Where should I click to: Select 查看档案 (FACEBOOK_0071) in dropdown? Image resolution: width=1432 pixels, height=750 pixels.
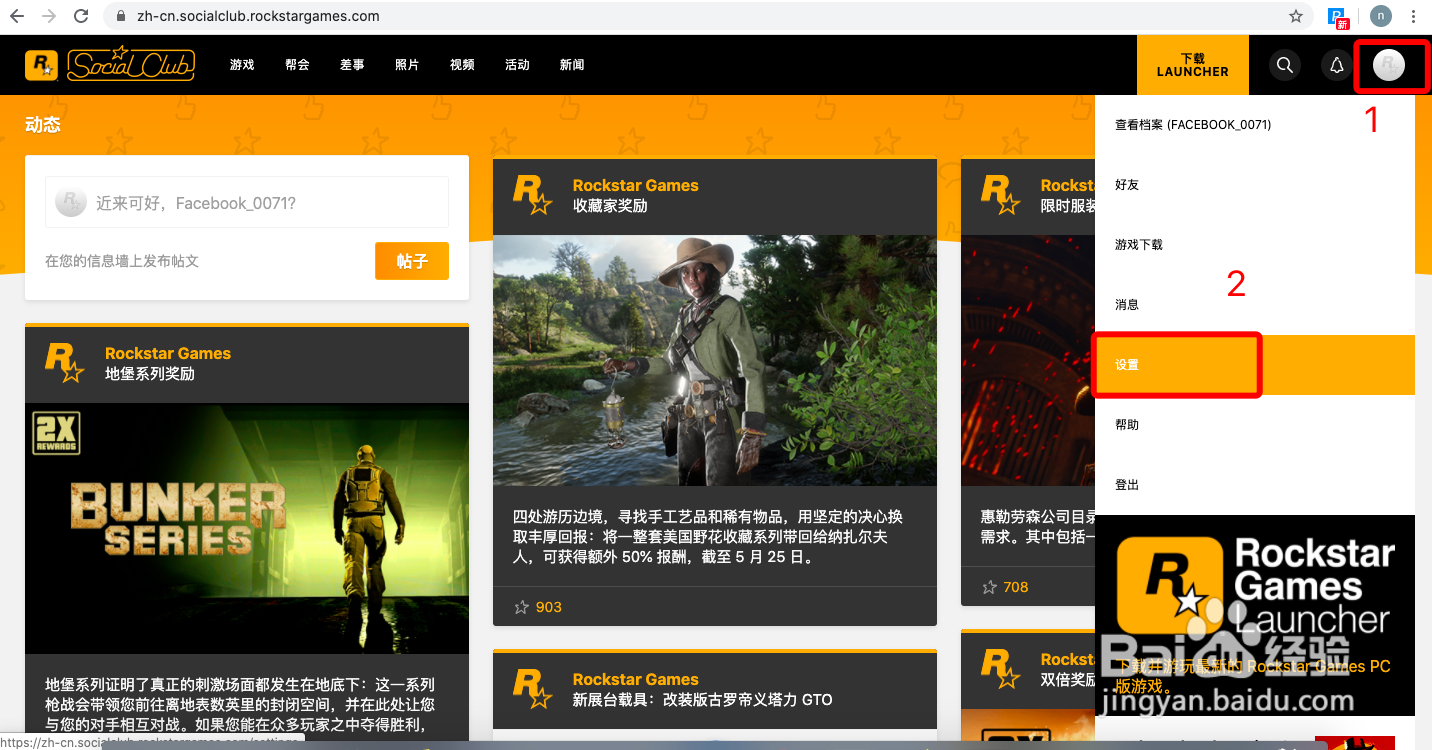pos(1255,125)
